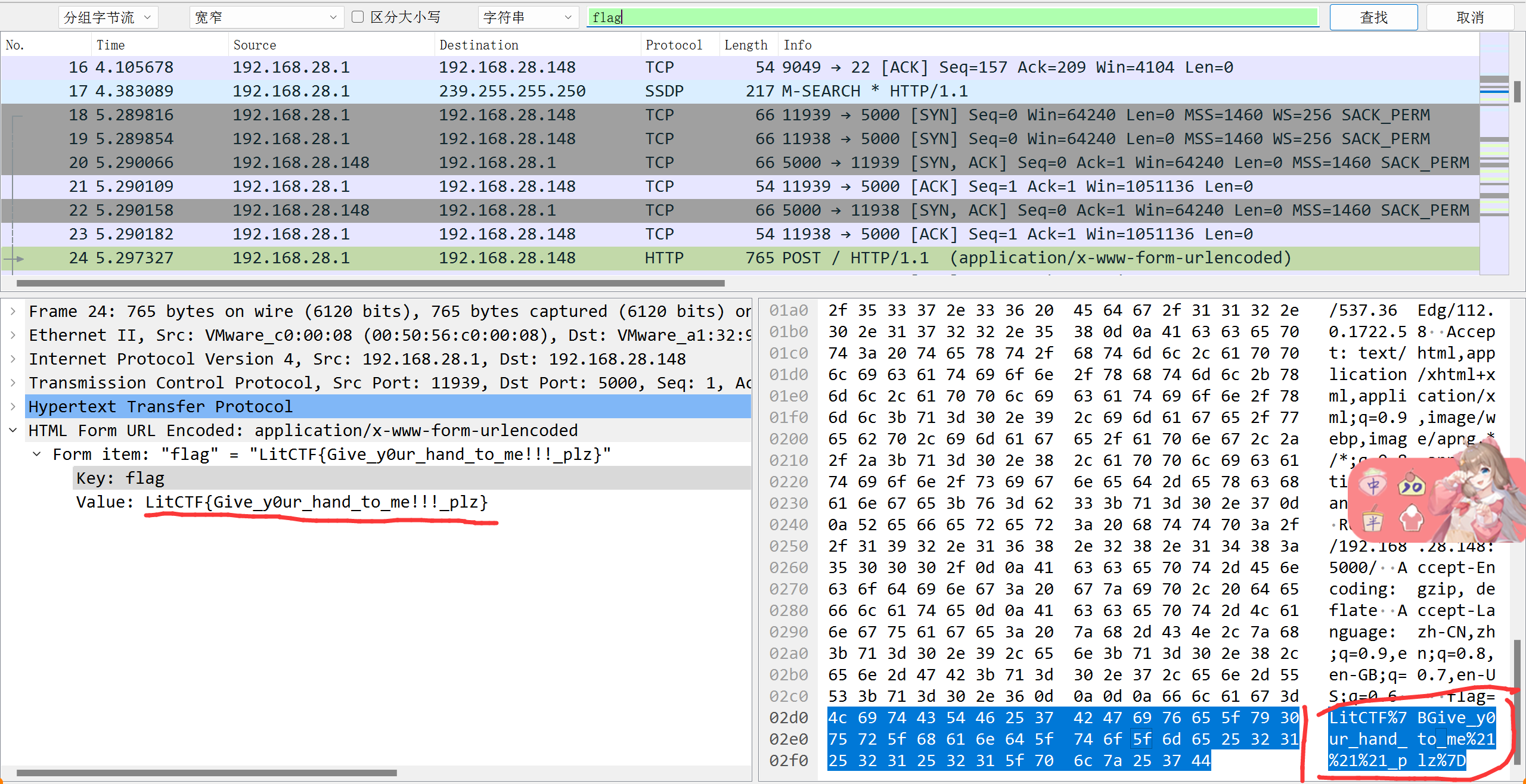
Task: Click the punctuation mode cake icon
Action: (x=1411, y=486)
